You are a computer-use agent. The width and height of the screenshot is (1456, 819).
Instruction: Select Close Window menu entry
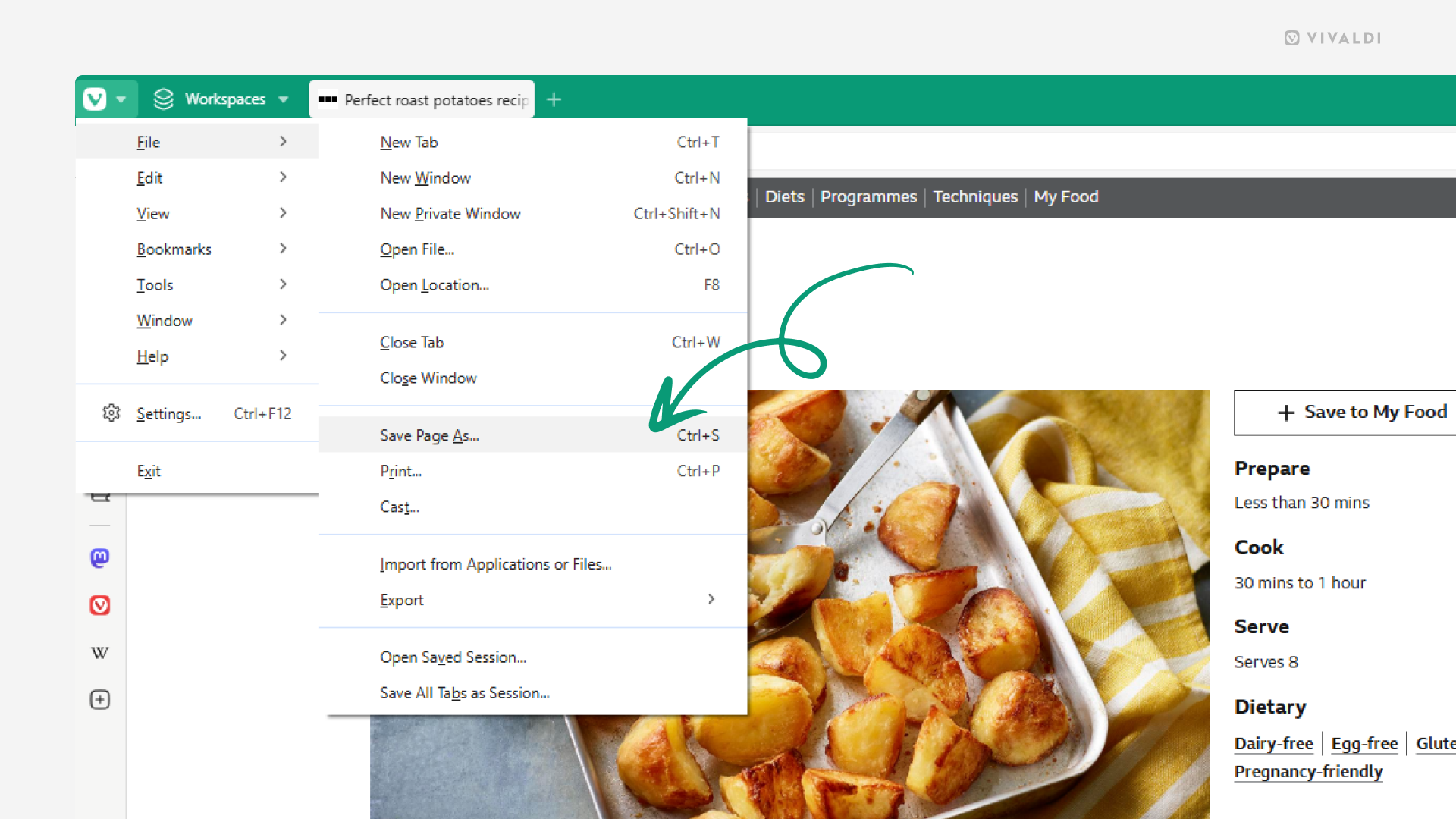(533, 378)
